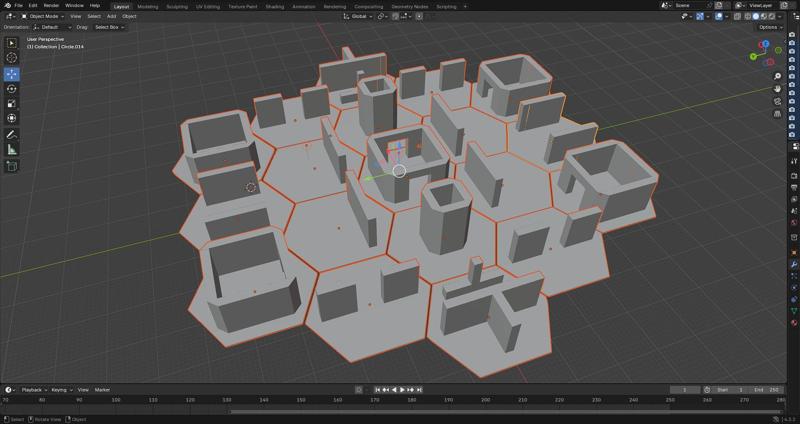Open the Modifiers wrench properties tab
This screenshot has height=424, width=800.
tap(794, 264)
